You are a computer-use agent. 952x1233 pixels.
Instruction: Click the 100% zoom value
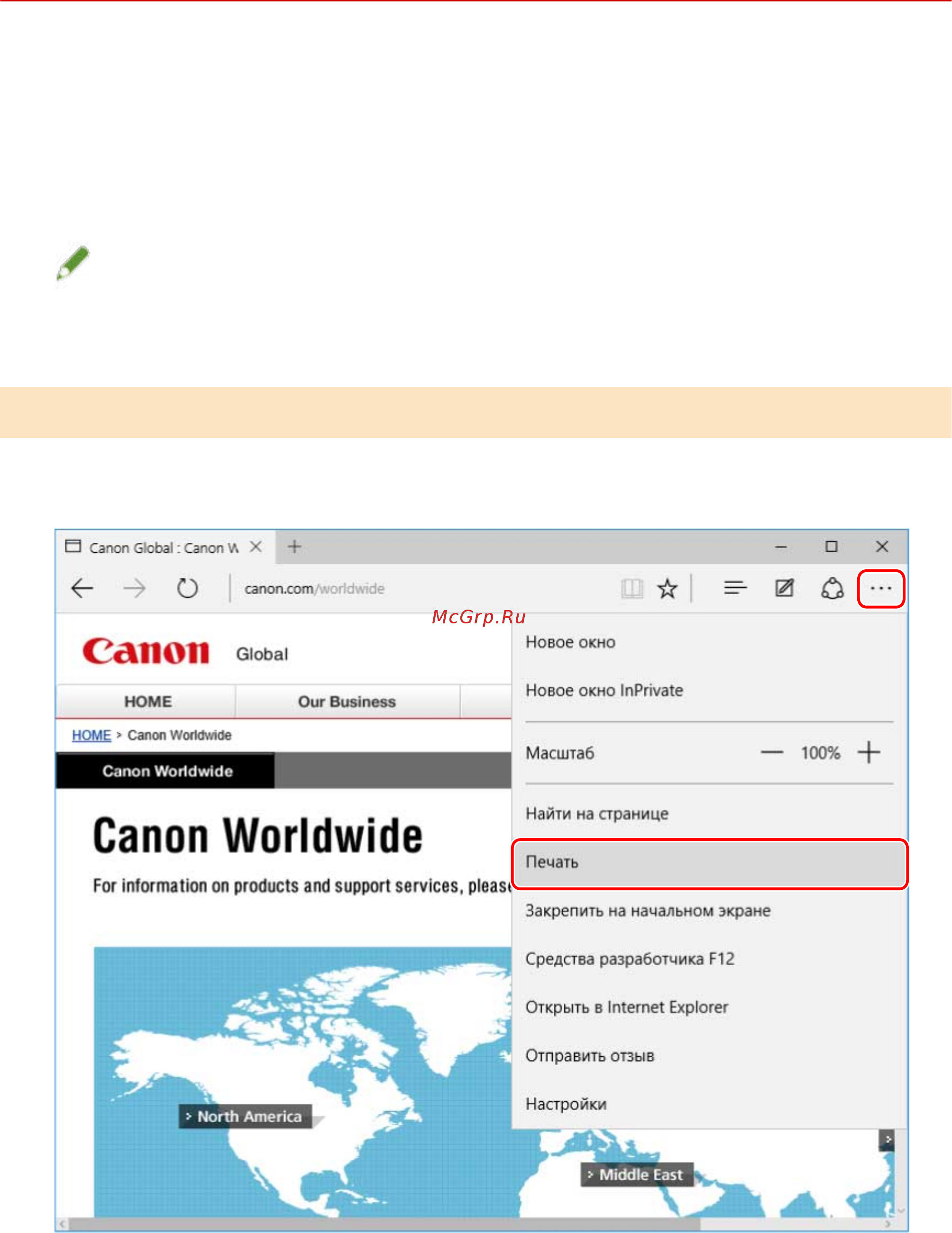pyautogui.click(x=821, y=753)
